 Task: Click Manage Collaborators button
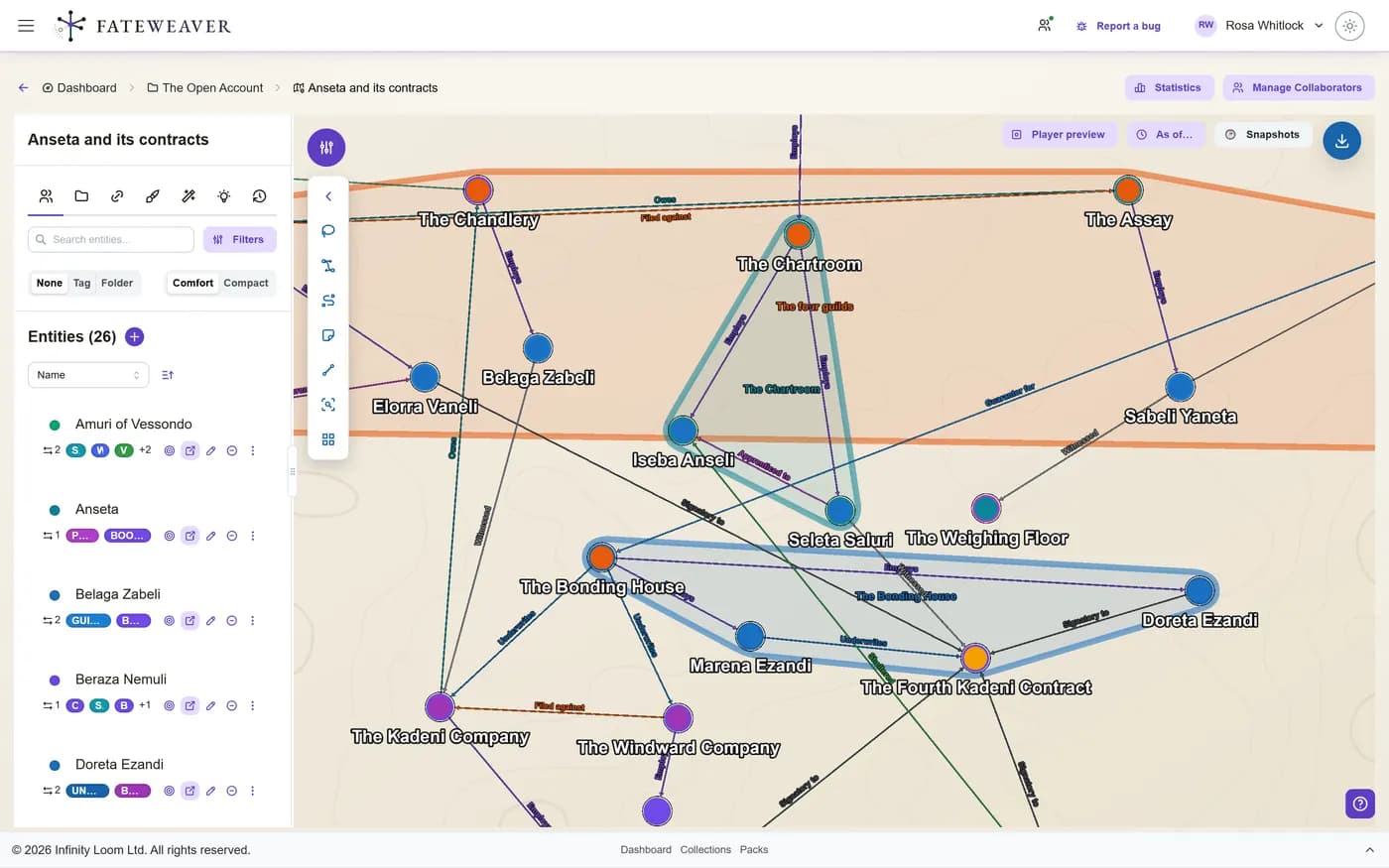tap(1298, 87)
